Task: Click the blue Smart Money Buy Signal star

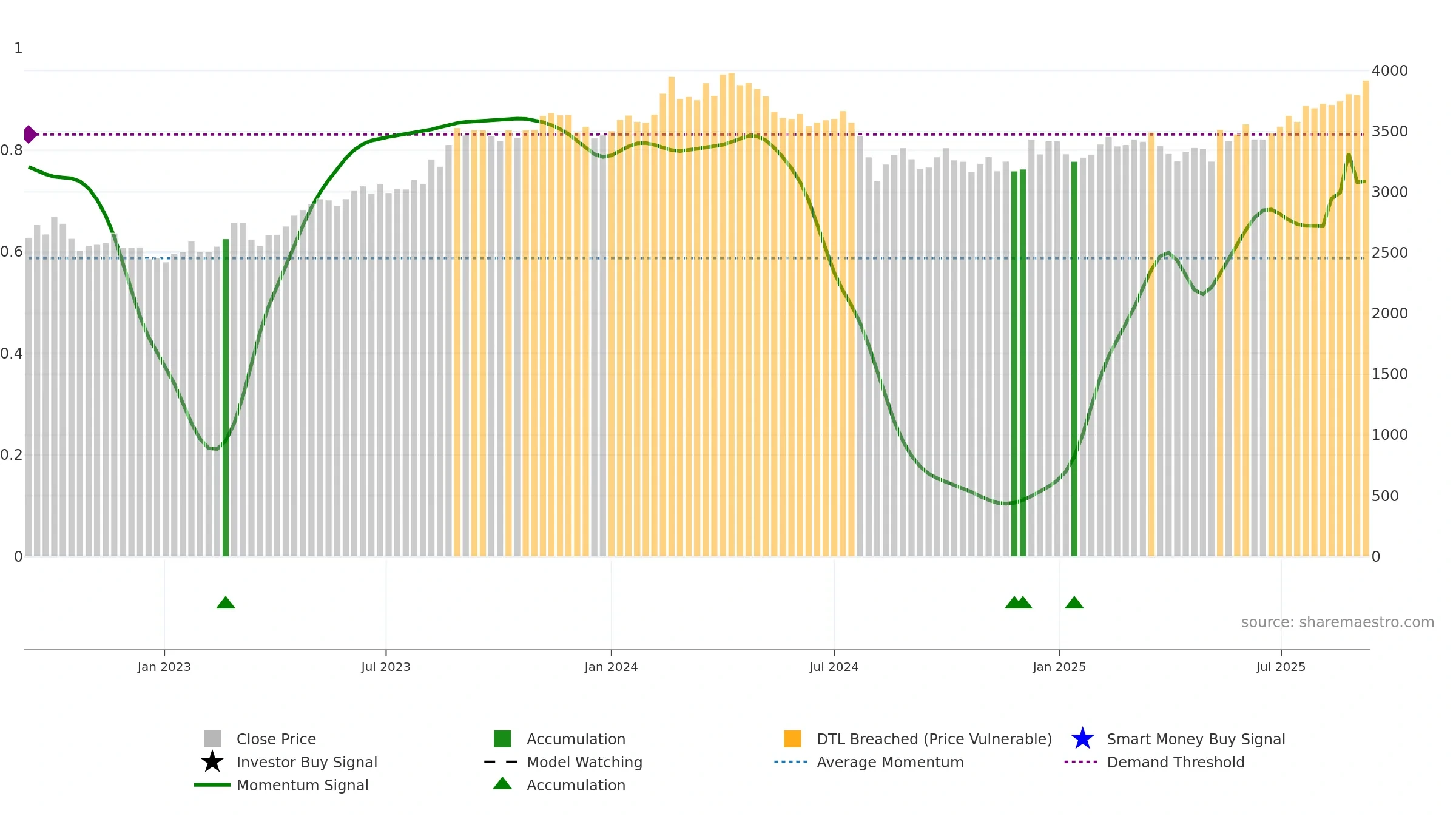Action: coord(1082,739)
